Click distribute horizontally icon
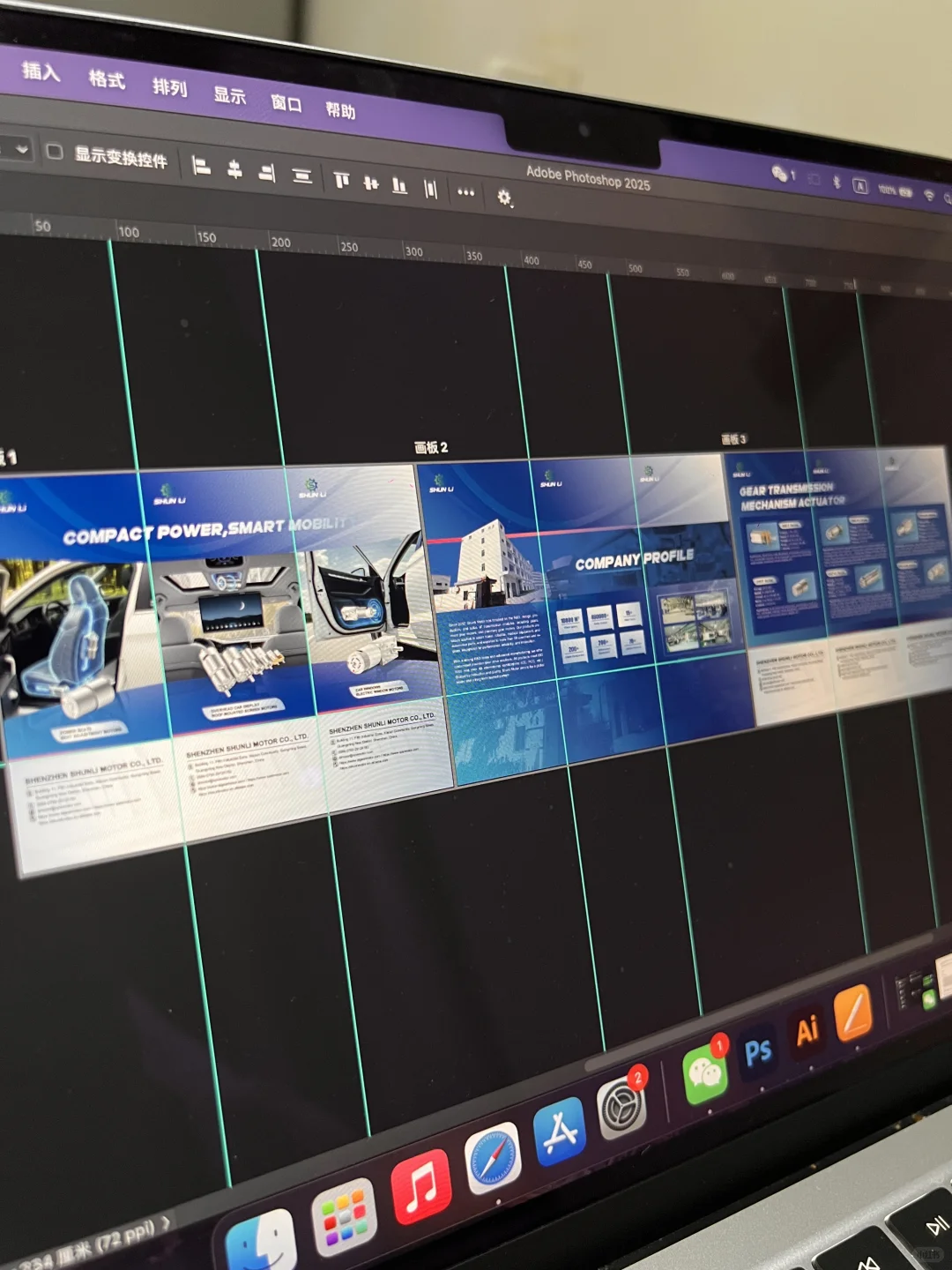 click(430, 189)
